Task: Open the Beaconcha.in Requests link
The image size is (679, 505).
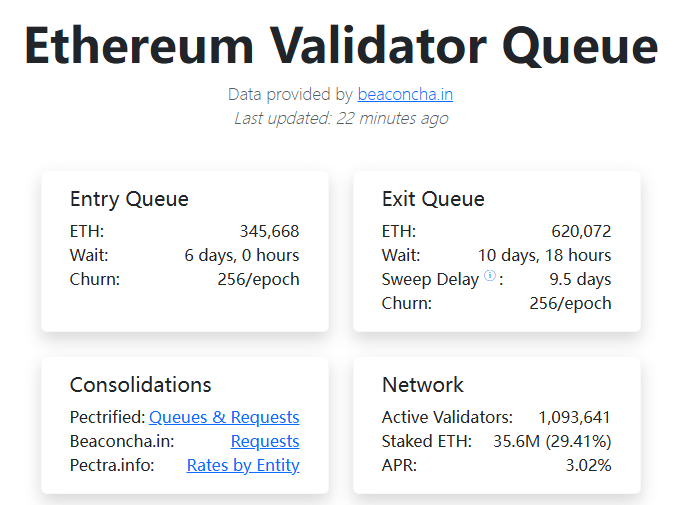Action: (x=265, y=441)
